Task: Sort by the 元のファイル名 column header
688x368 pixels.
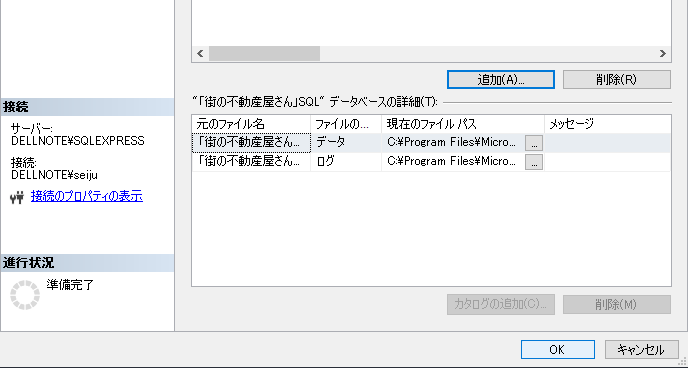Action: pyautogui.click(x=251, y=124)
